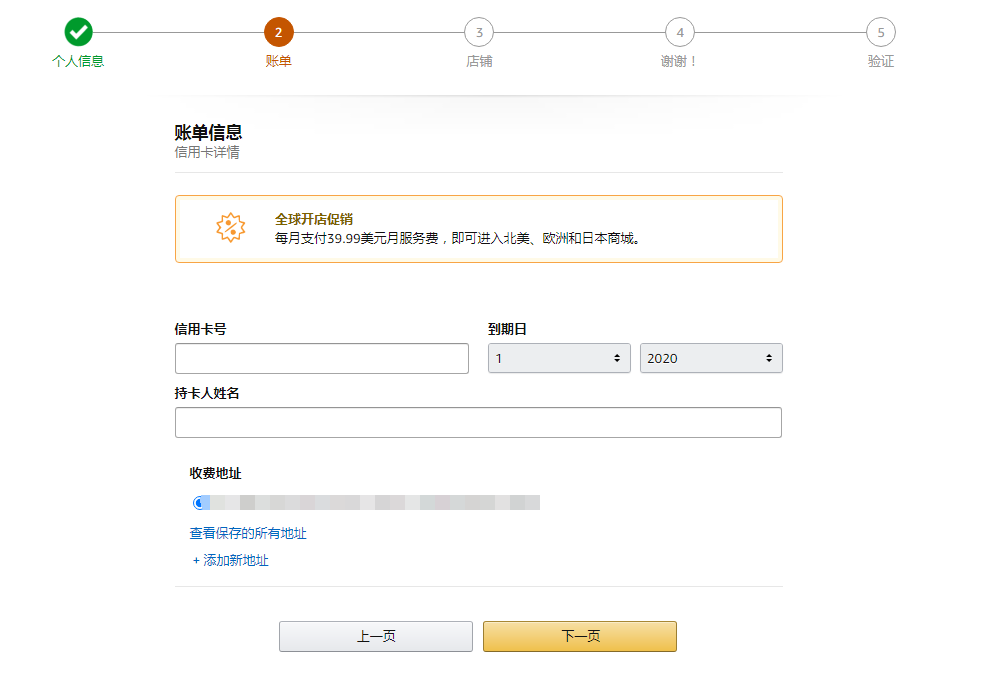The height and width of the screenshot is (690, 986).
Task: Click the + 添加新地址 link
Action: coord(231,560)
